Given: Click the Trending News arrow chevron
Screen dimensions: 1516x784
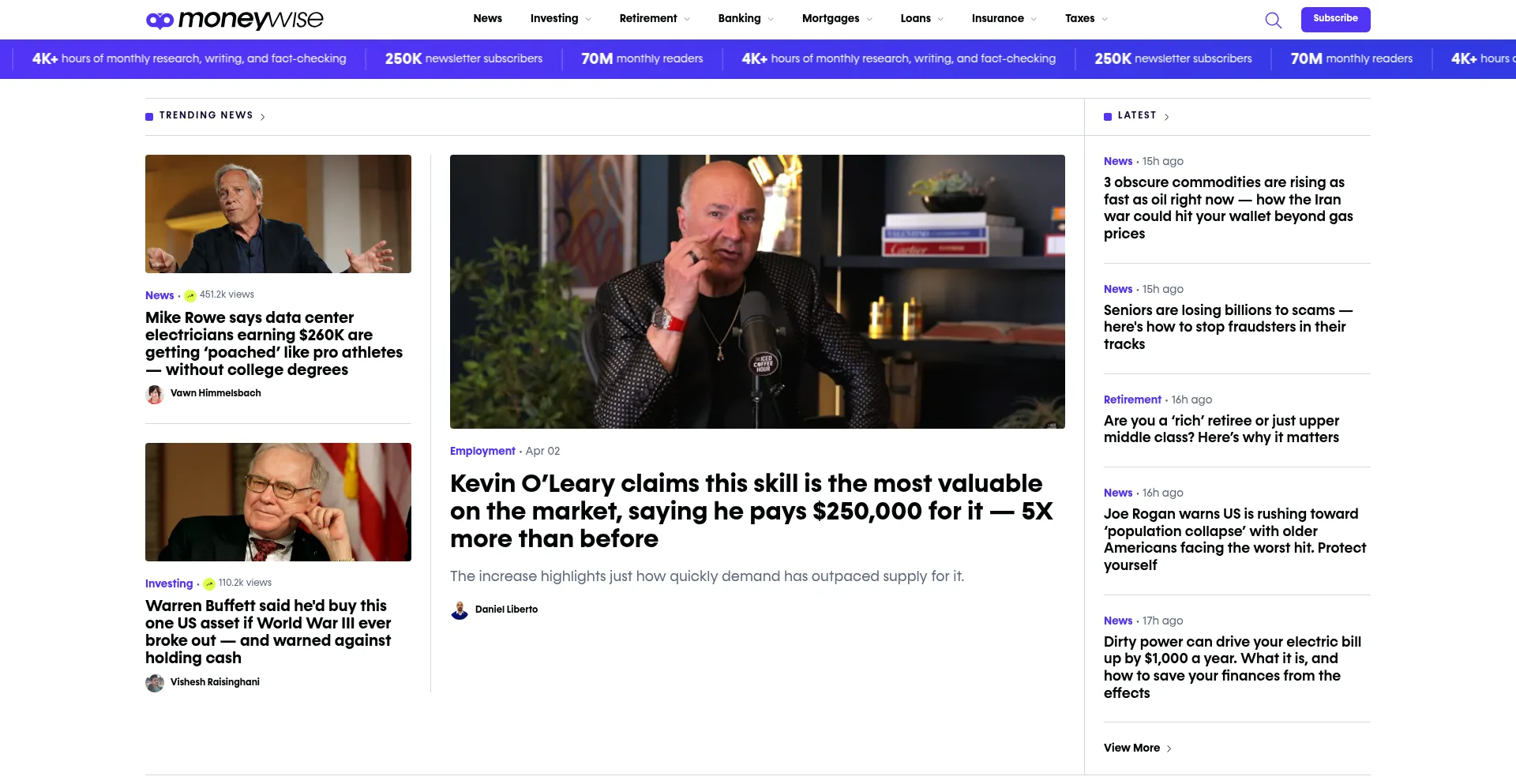Looking at the screenshot, I should [x=263, y=117].
